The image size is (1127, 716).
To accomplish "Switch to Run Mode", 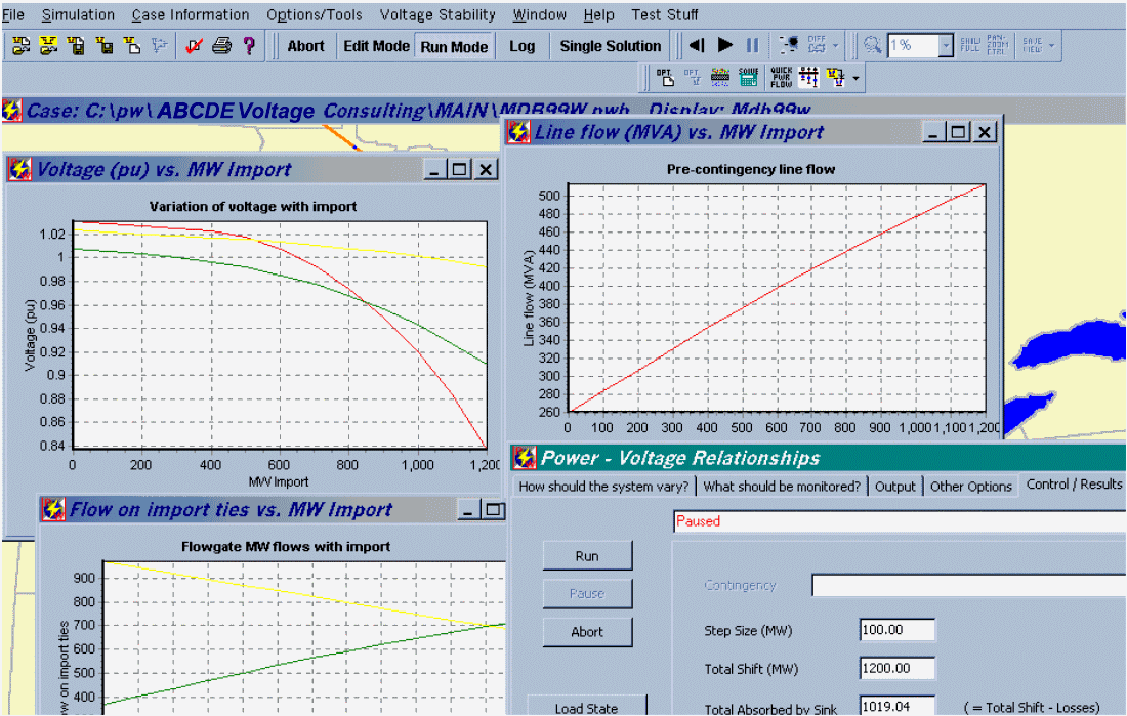I will click(453, 45).
